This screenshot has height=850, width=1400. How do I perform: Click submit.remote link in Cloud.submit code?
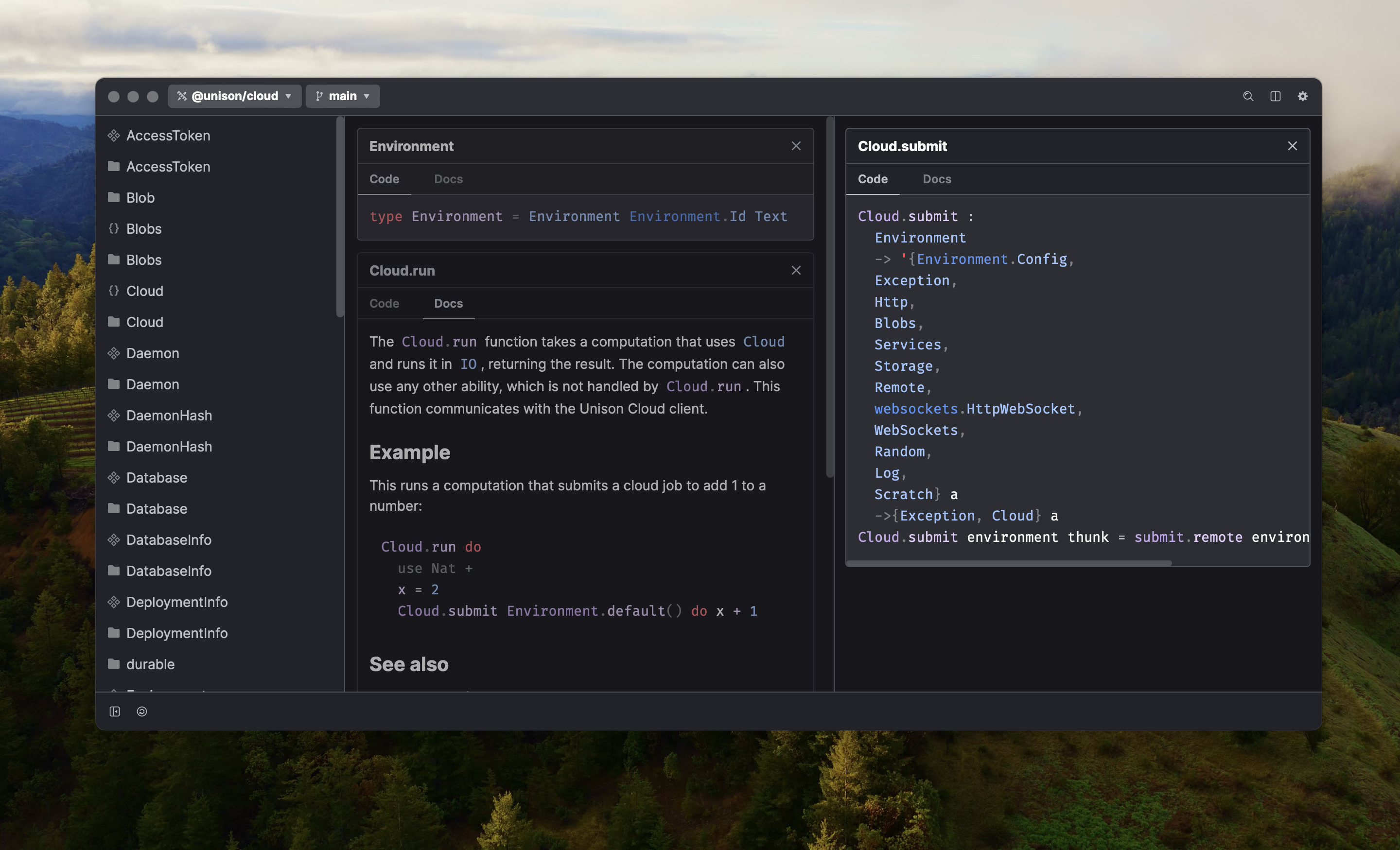coord(1188,537)
